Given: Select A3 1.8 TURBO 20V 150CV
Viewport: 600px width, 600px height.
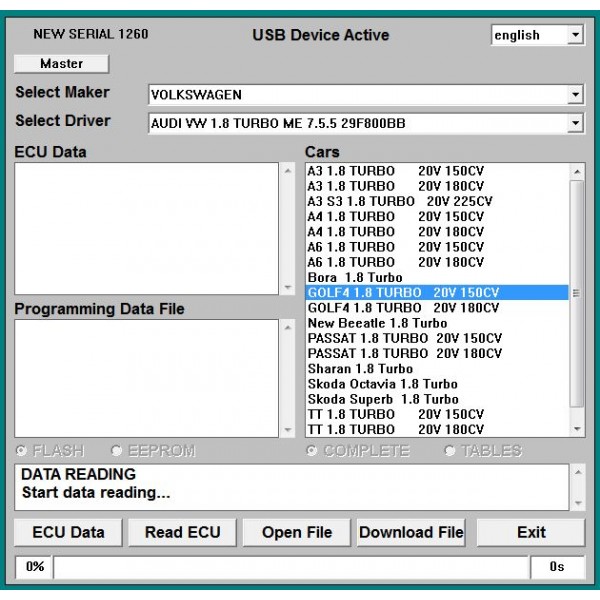Looking at the screenshot, I should [x=437, y=171].
